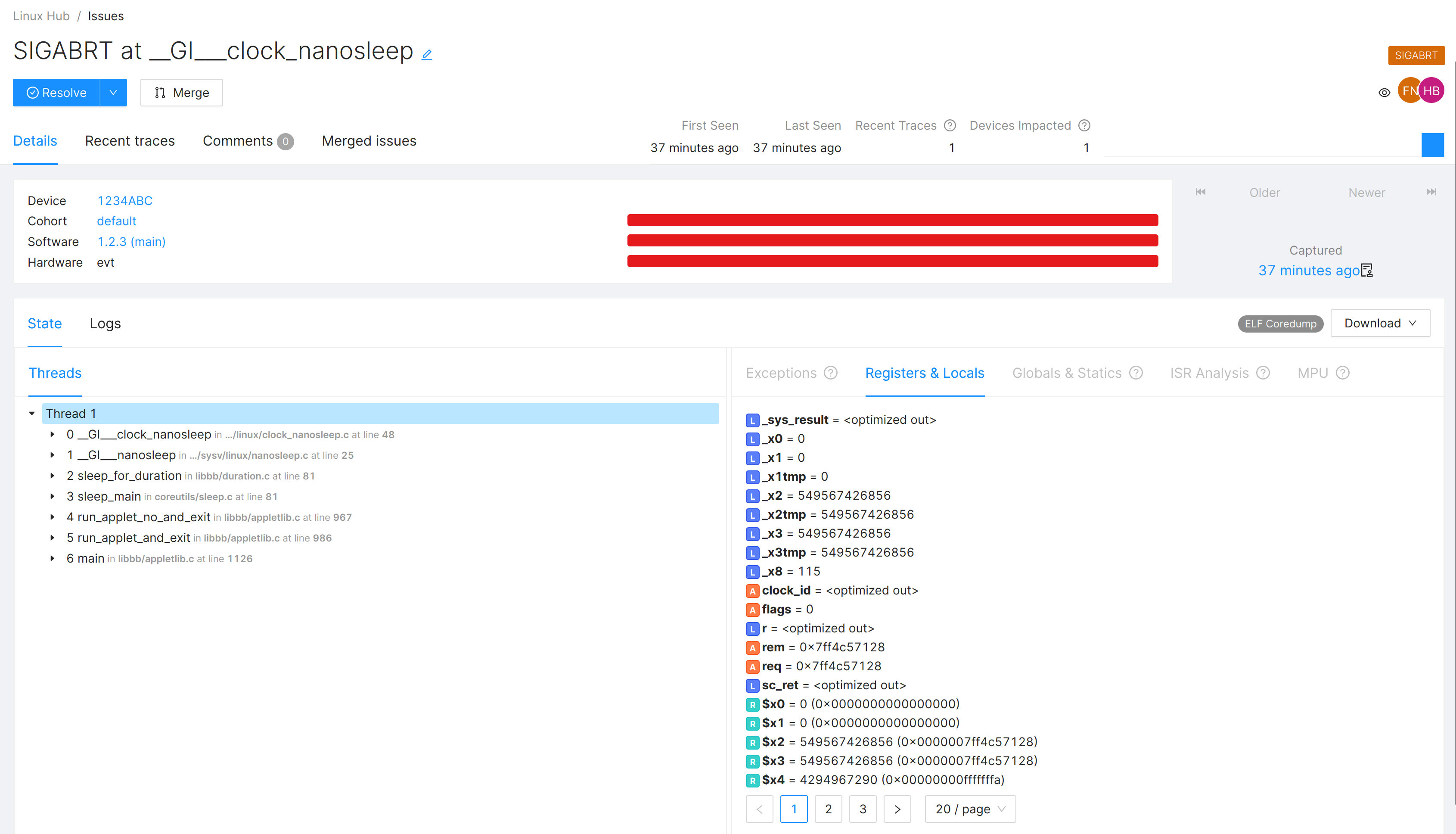Go to registers page 2
1456x834 pixels.
point(828,809)
